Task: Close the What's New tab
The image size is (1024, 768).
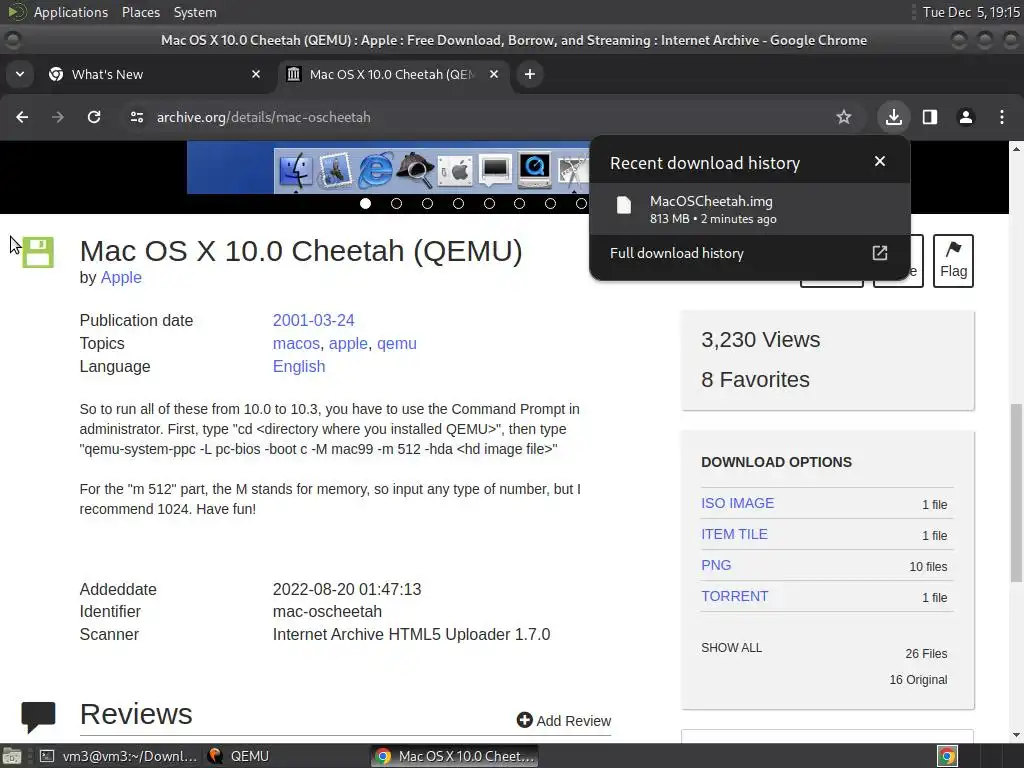Action: [x=256, y=74]
